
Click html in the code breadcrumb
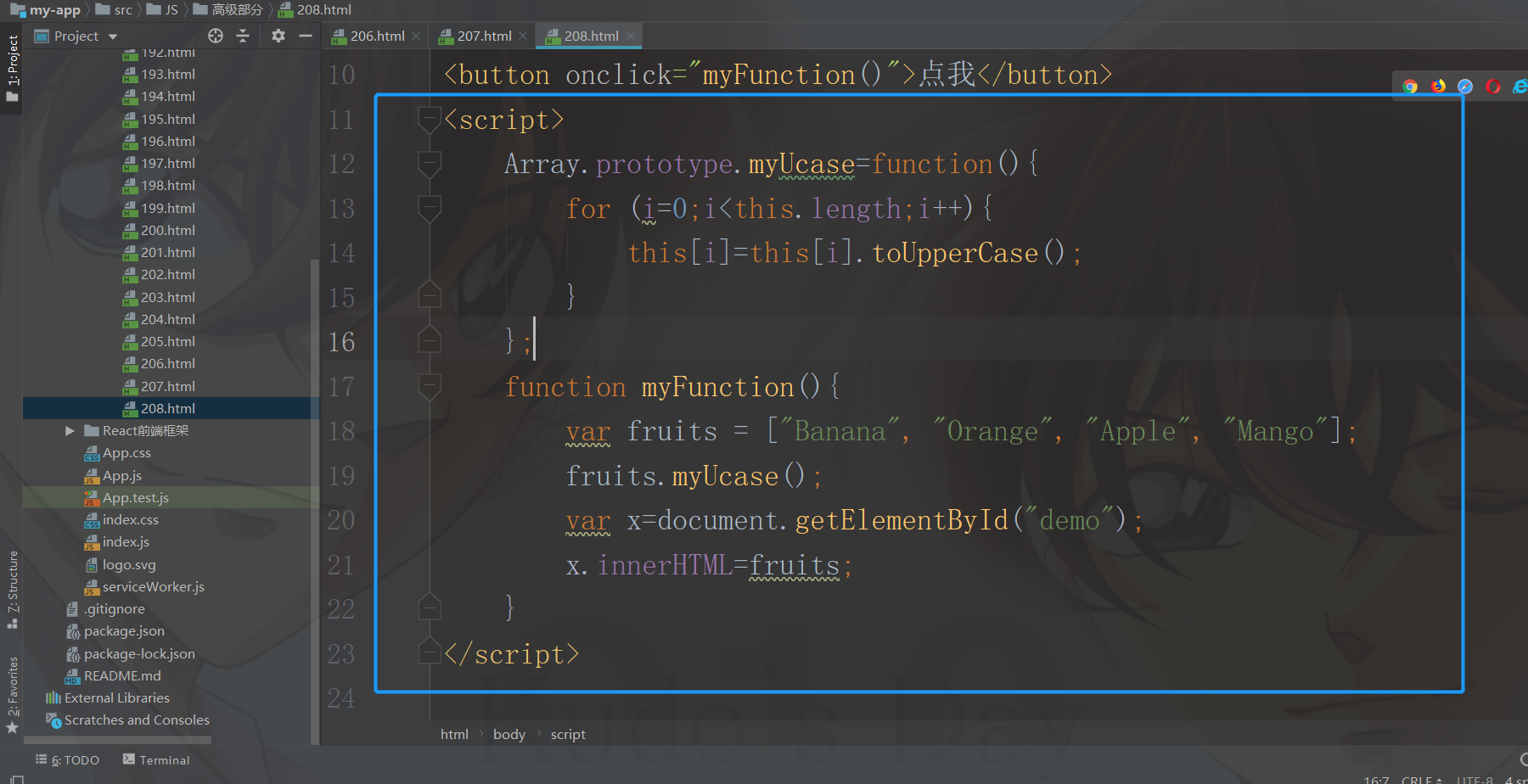[454, 735]
